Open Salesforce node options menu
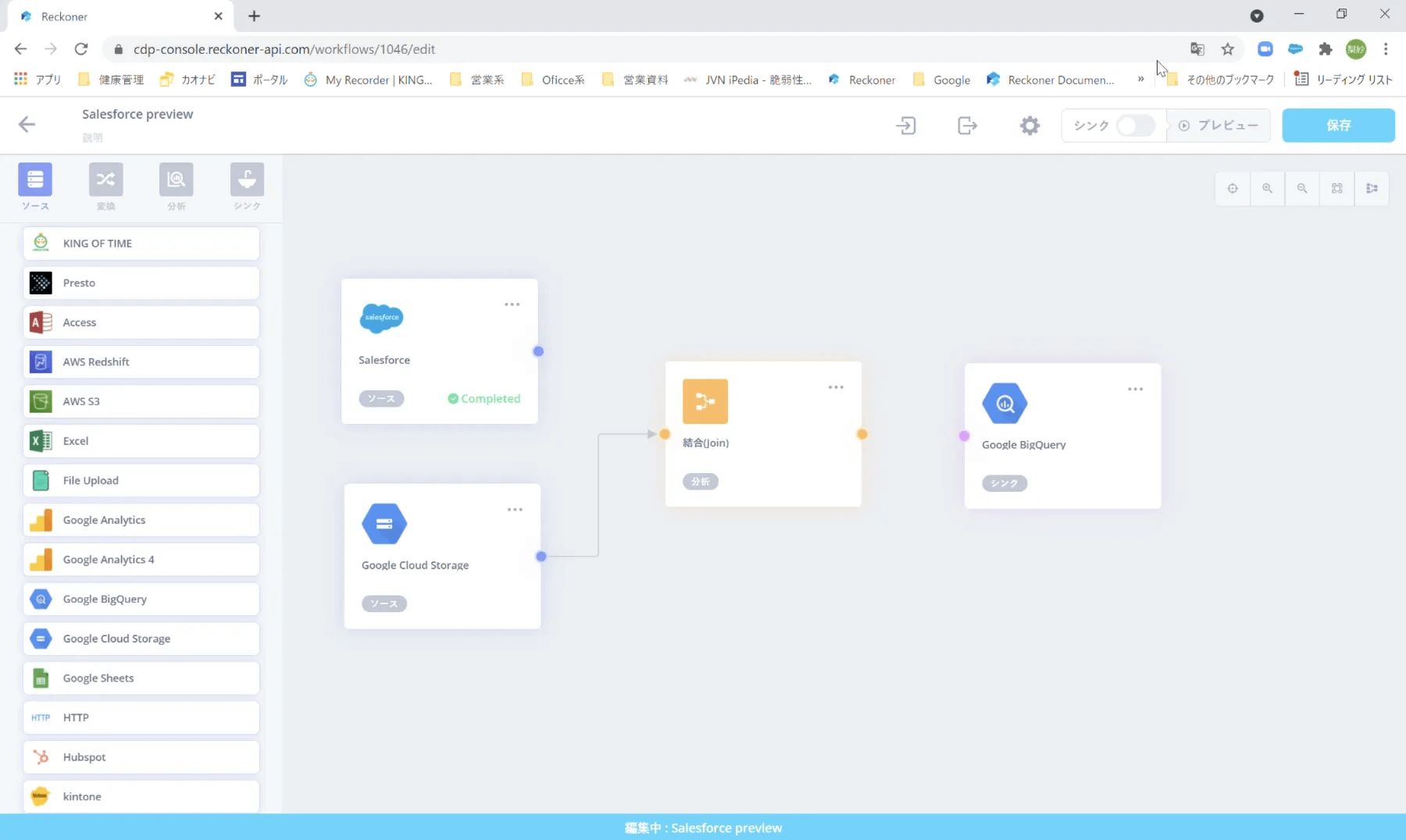This screenshot has width=1406, height=840. 512,304
